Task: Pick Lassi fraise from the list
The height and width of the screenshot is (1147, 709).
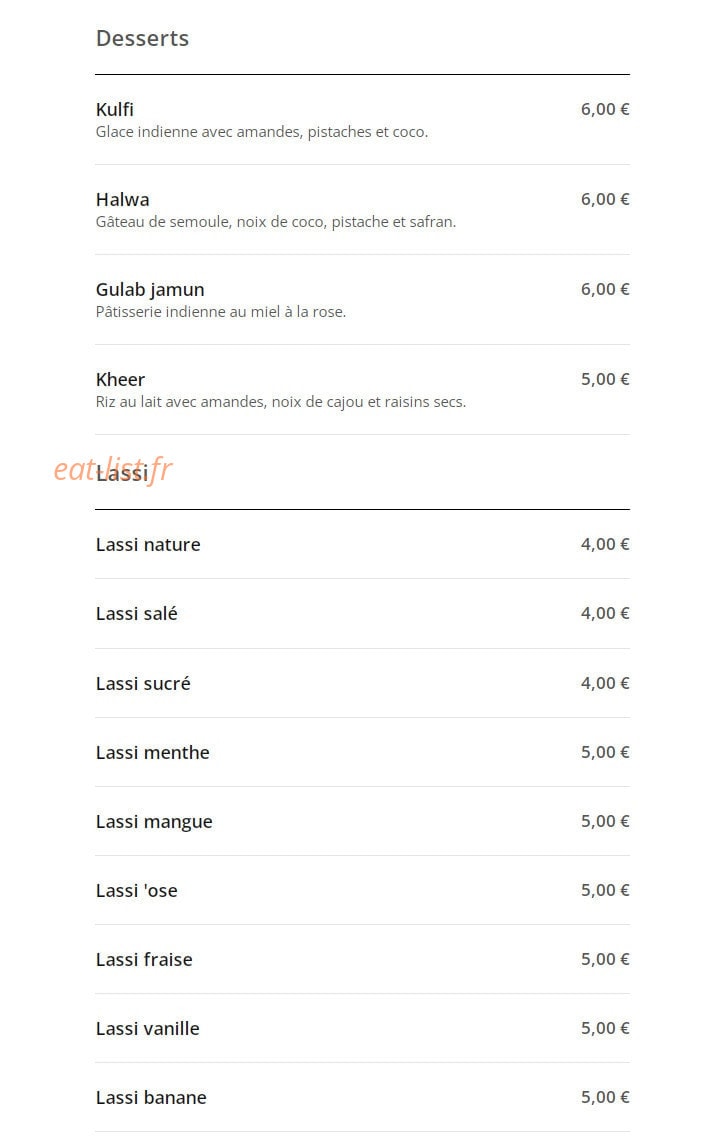Action: click(362, 959)
